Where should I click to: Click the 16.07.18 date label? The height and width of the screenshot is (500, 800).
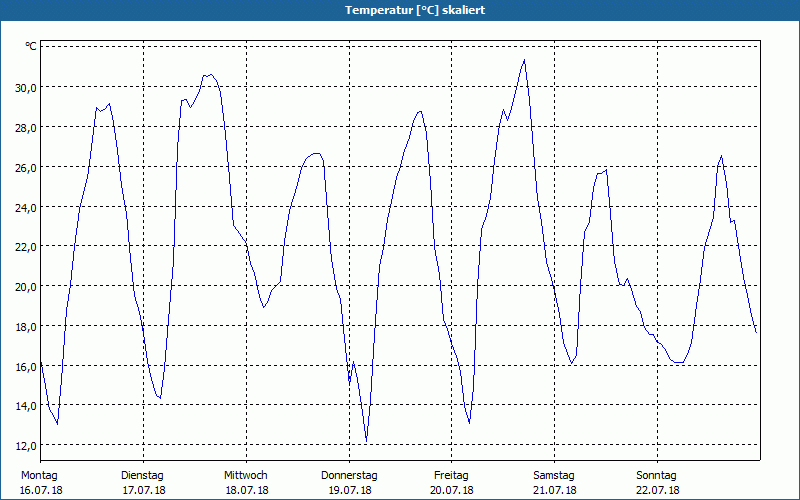click(x=41, y=490)
